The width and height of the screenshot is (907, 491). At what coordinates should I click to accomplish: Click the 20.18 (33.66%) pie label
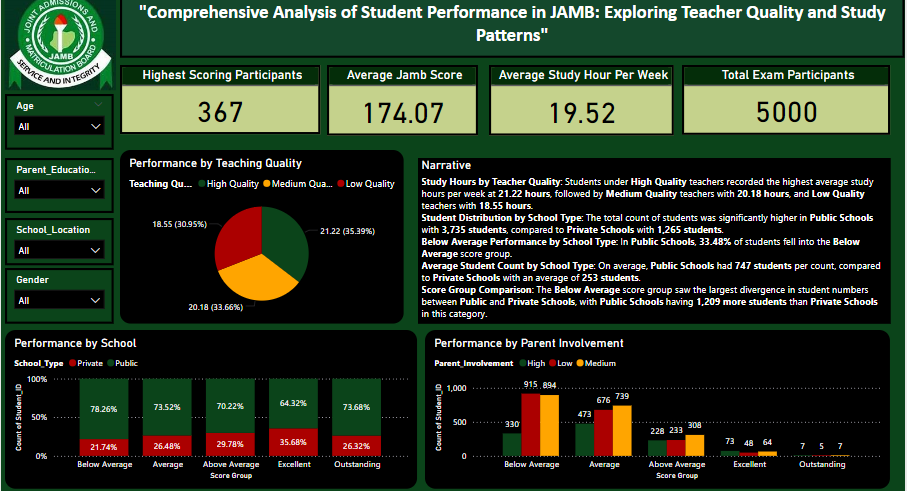[215, 307]
